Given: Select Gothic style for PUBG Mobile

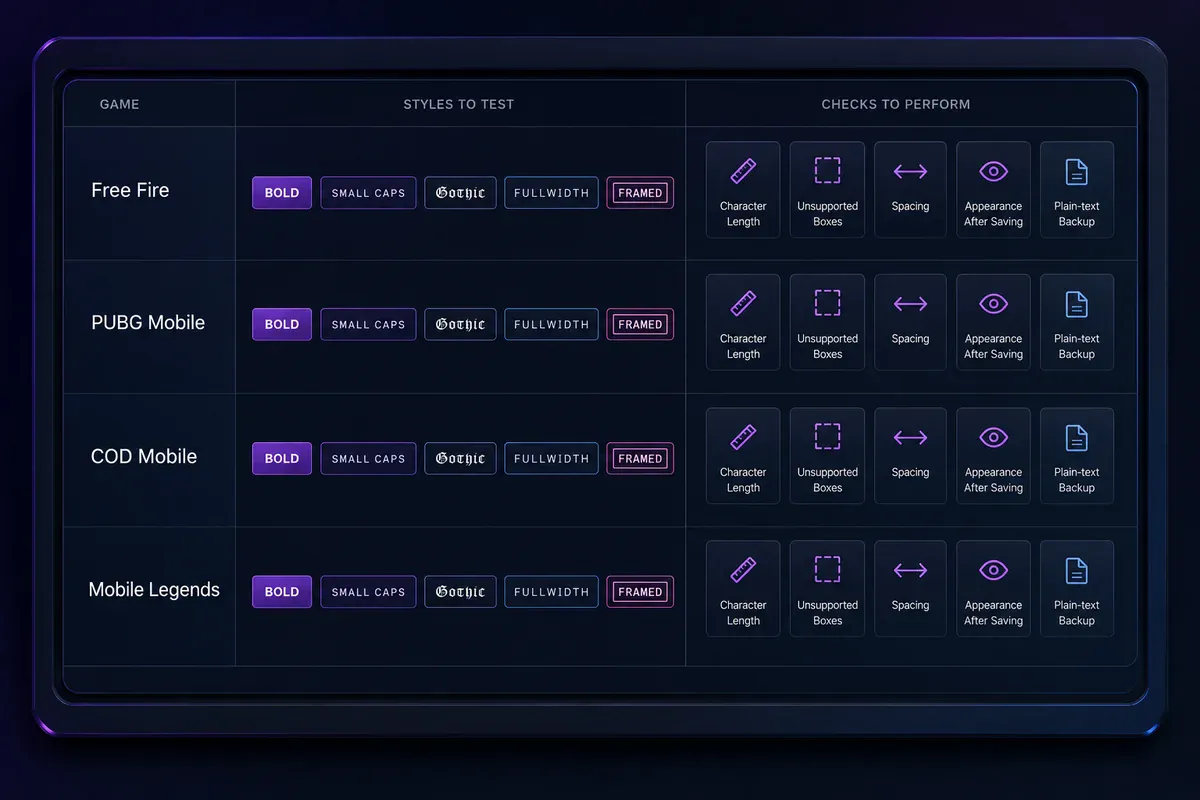Looking at the screenshot, I should [460, 324].
